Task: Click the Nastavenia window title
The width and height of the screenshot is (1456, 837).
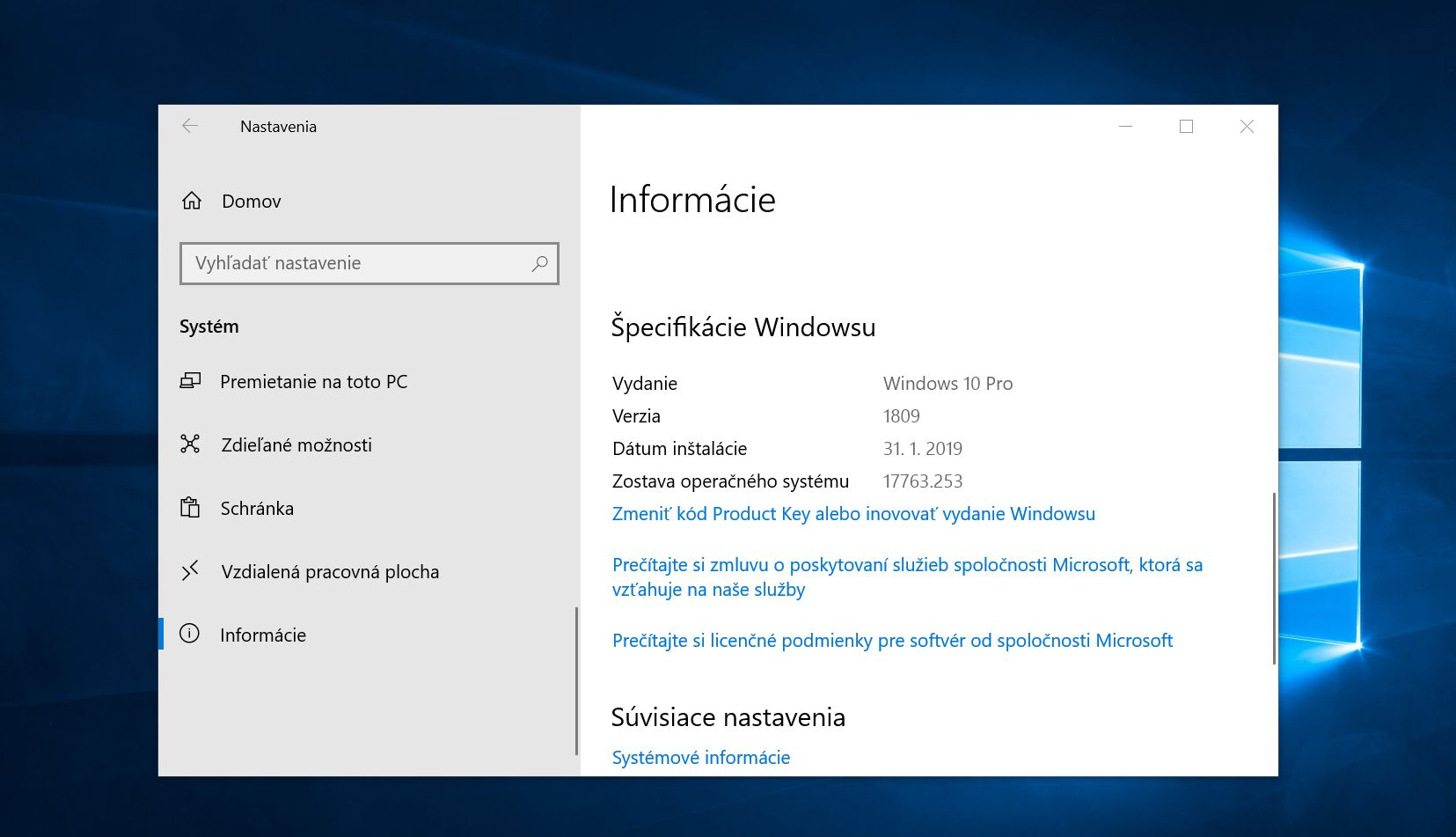Action: (278, 127)
